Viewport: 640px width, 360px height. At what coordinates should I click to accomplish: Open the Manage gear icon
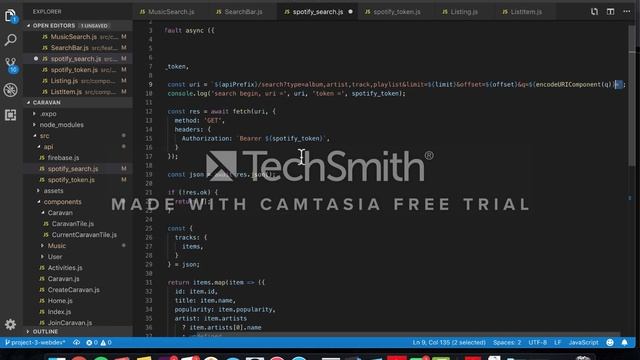pos(11,324)
